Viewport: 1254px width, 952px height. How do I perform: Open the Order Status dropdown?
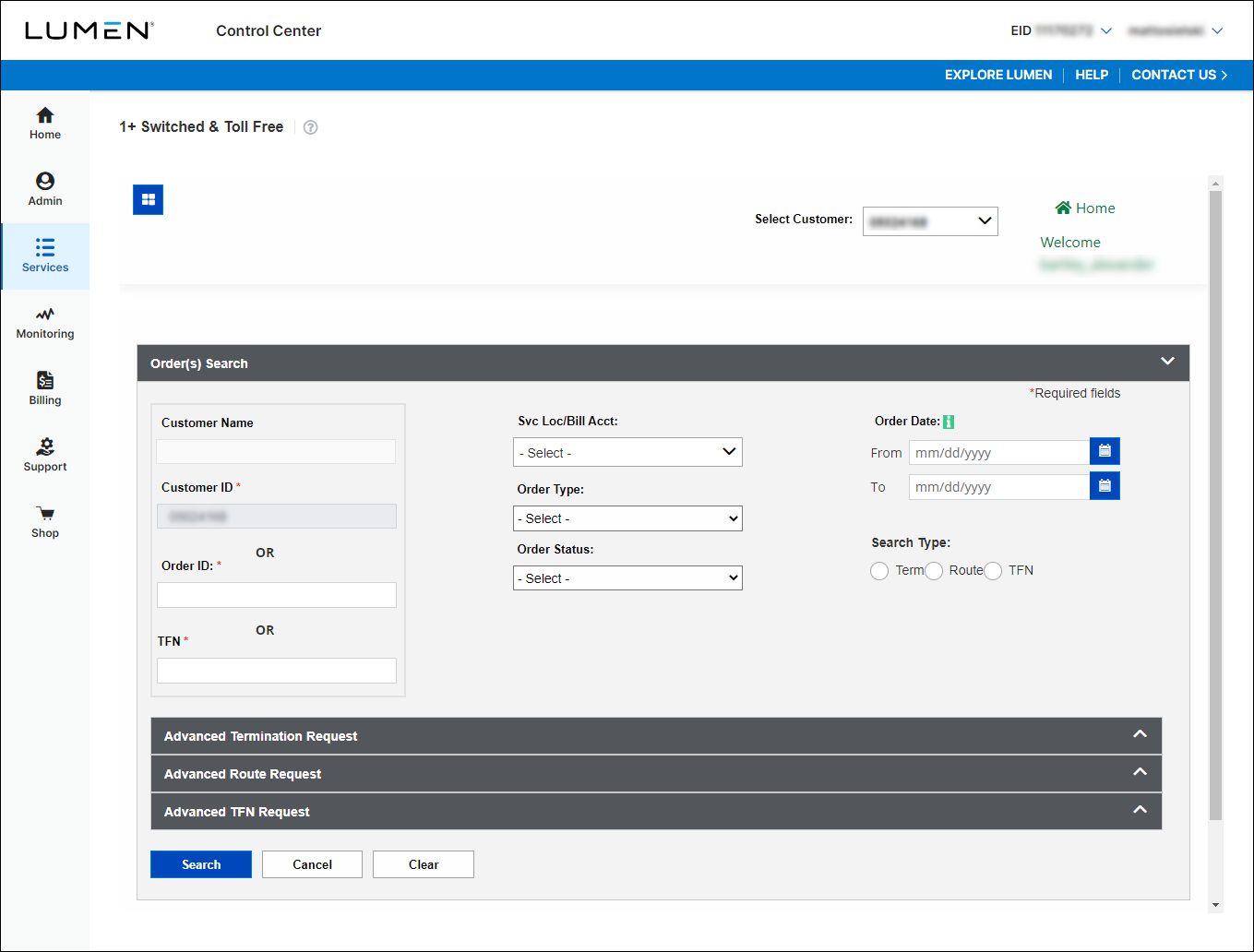(x=627, y=578)
